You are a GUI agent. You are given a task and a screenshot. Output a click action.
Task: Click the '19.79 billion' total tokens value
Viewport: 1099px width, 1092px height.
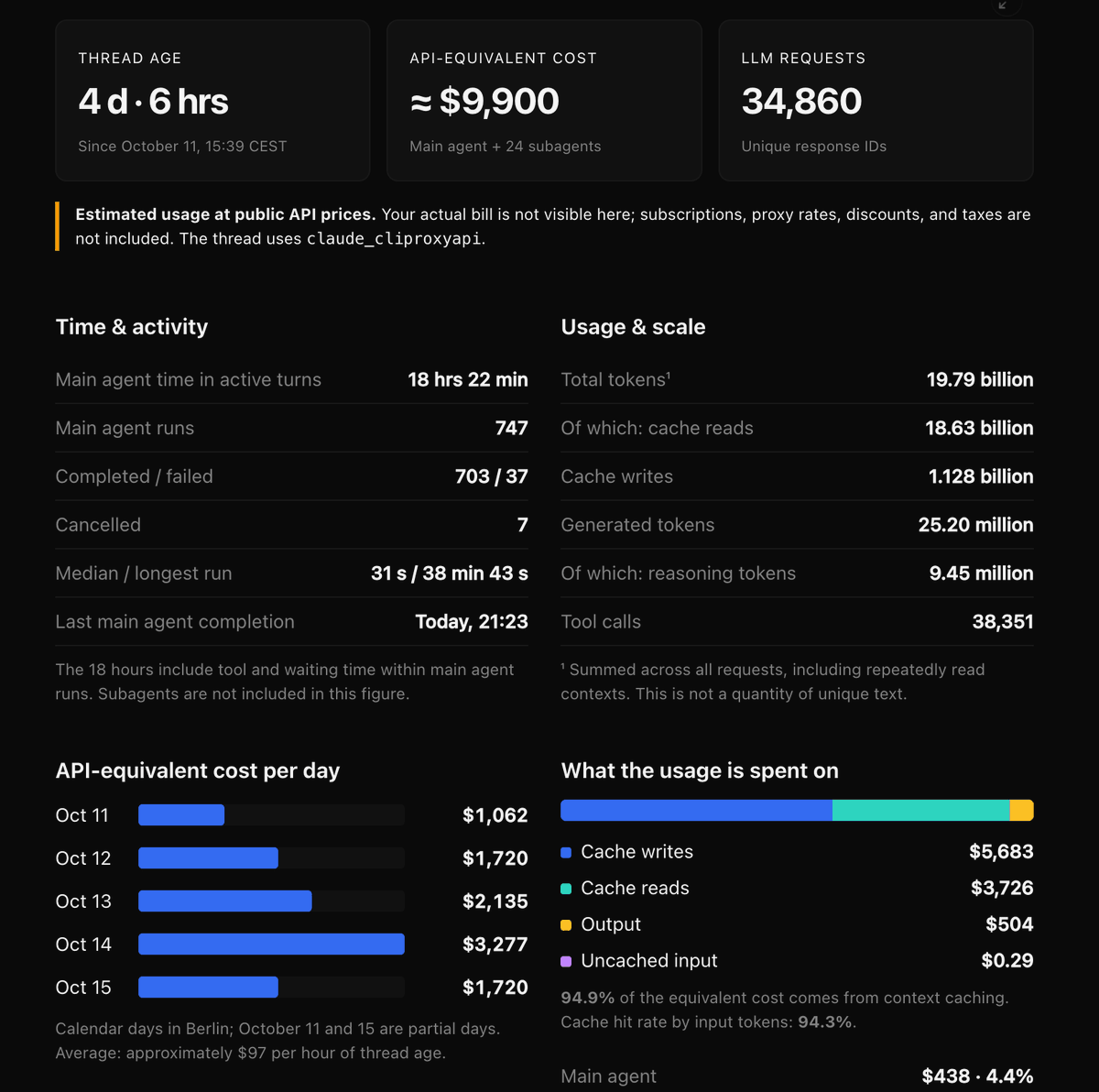tap(980, 380)
